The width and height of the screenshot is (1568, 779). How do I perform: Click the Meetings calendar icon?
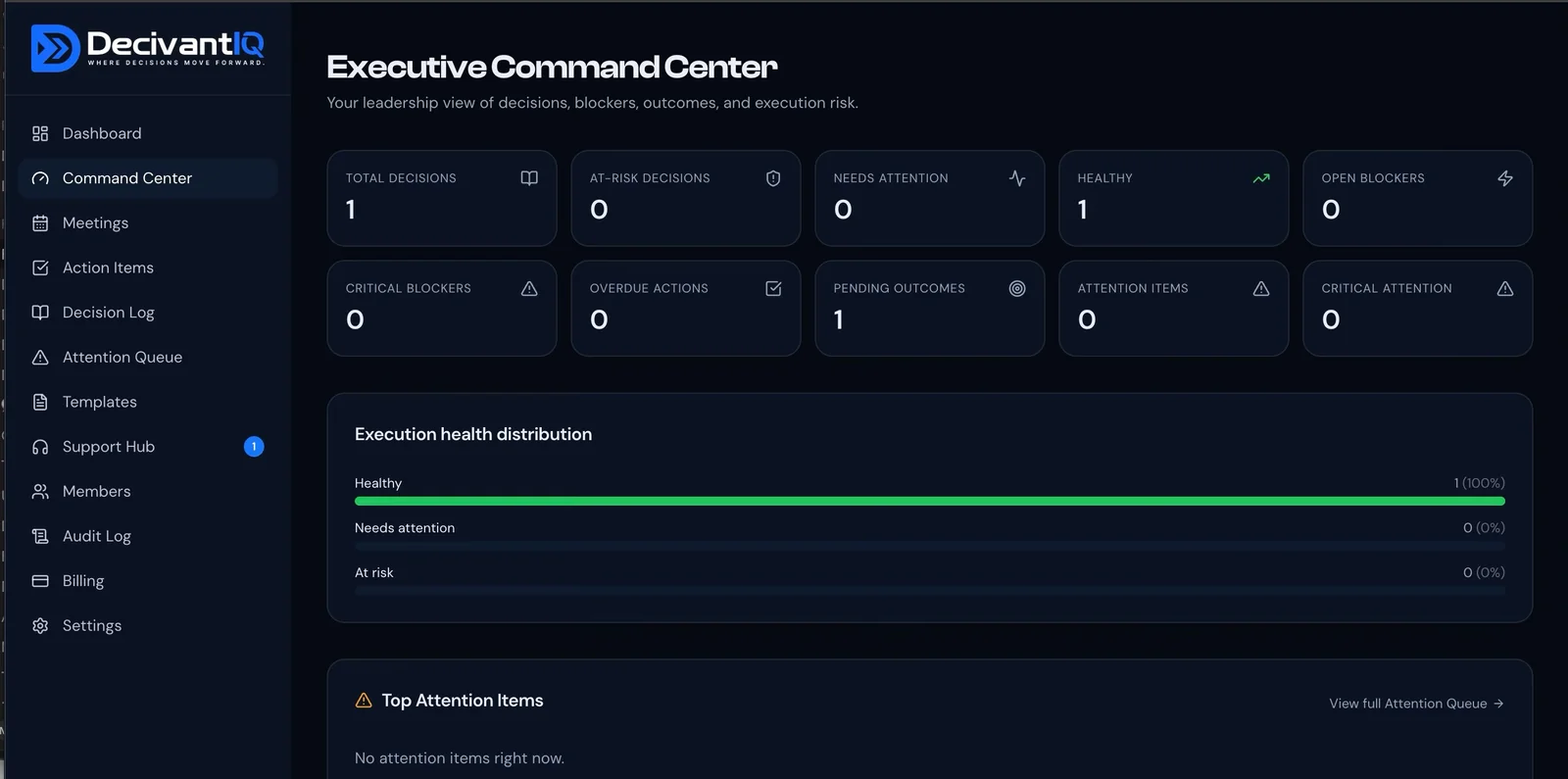(40, 223)
